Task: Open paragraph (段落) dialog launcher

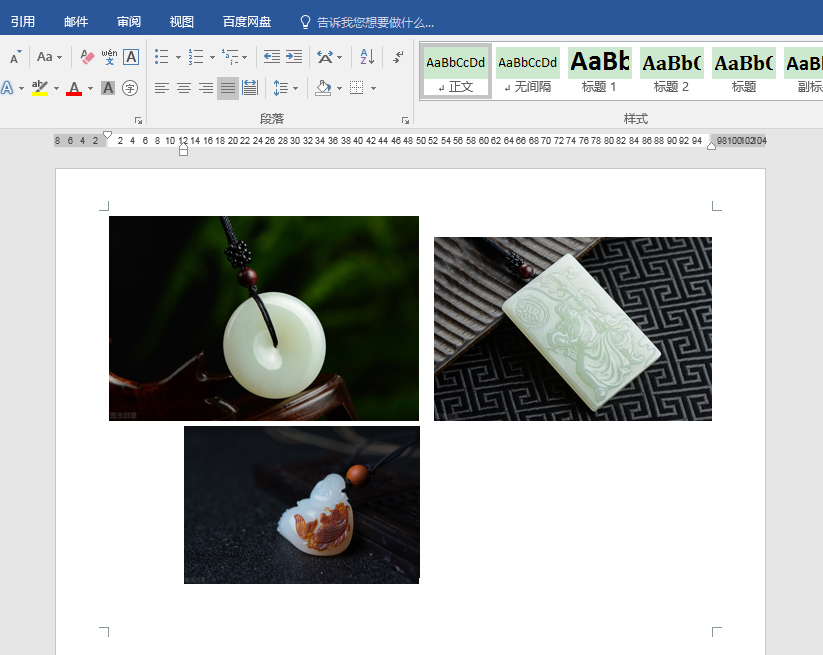Action: coord(405,121)
